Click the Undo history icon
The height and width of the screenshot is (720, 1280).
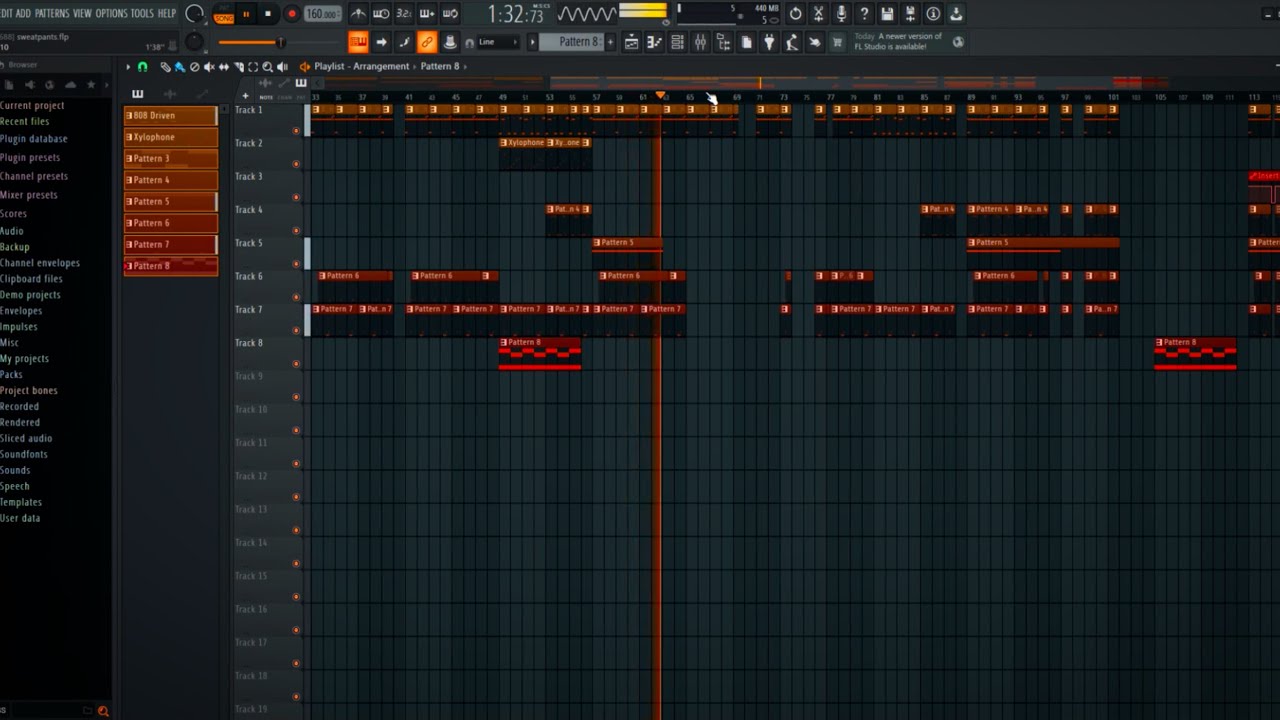795,14
